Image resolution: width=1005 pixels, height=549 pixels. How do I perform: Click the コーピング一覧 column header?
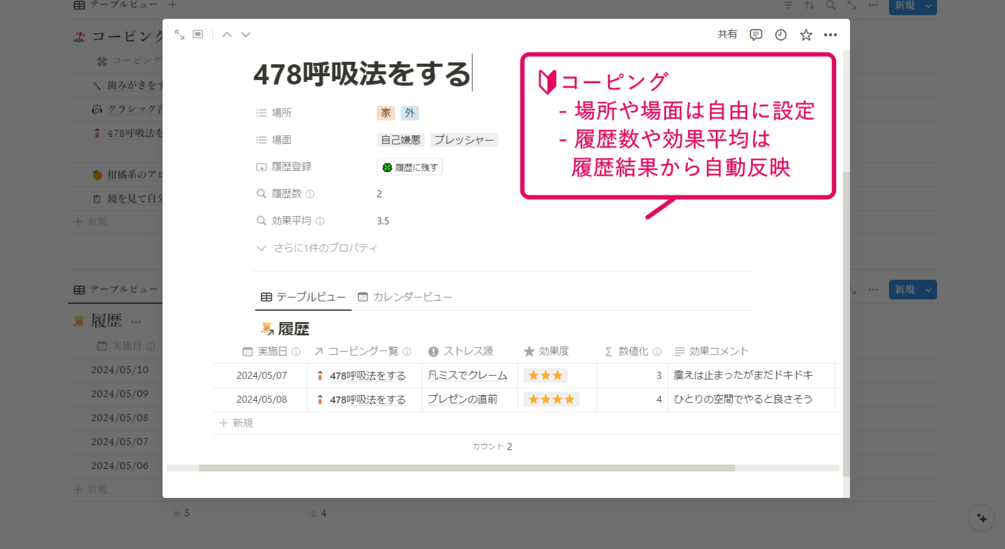pyautogui.click(x=363, y=352)
